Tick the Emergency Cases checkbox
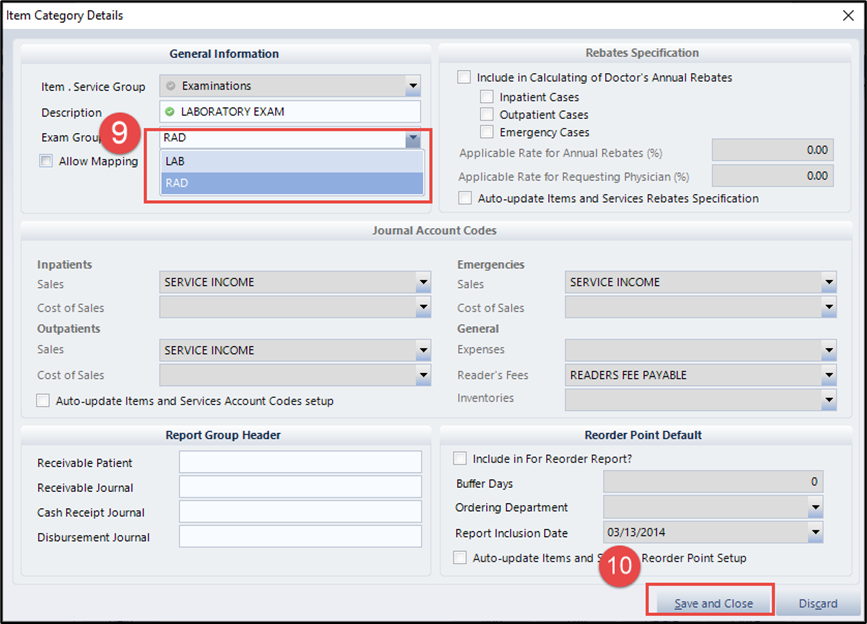The height and width of the screenshot is (624, 867). (486, 132)
